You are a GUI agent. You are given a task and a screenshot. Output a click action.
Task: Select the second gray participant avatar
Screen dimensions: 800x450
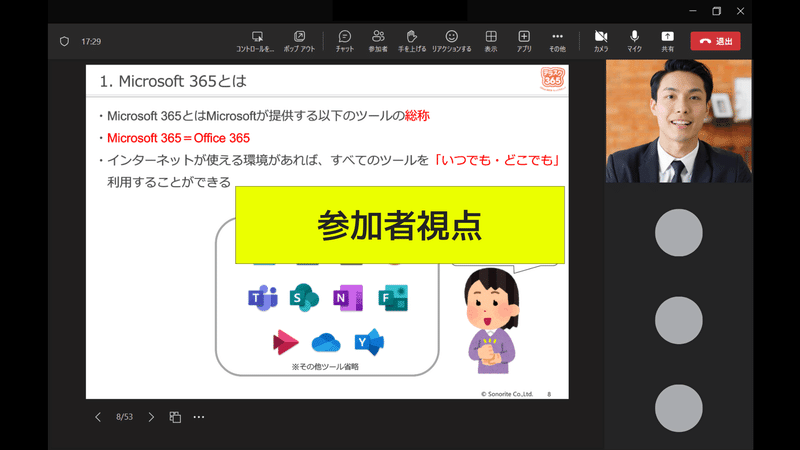click(x=679, y=320)
